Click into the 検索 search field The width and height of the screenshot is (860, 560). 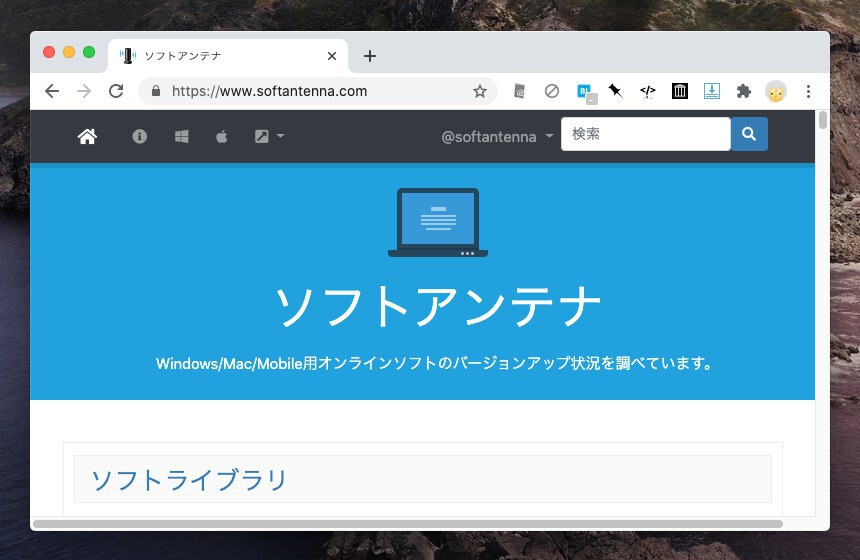646,134
